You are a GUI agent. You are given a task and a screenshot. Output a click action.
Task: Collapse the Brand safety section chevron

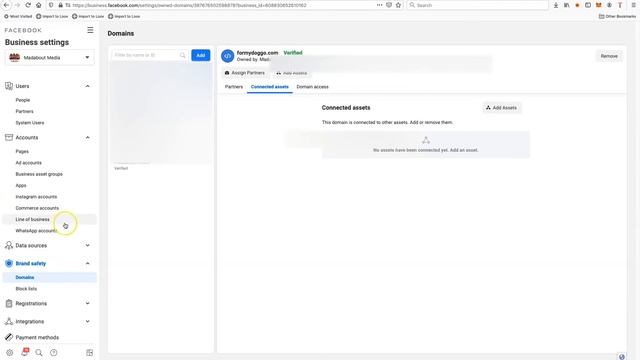[87, 263]
